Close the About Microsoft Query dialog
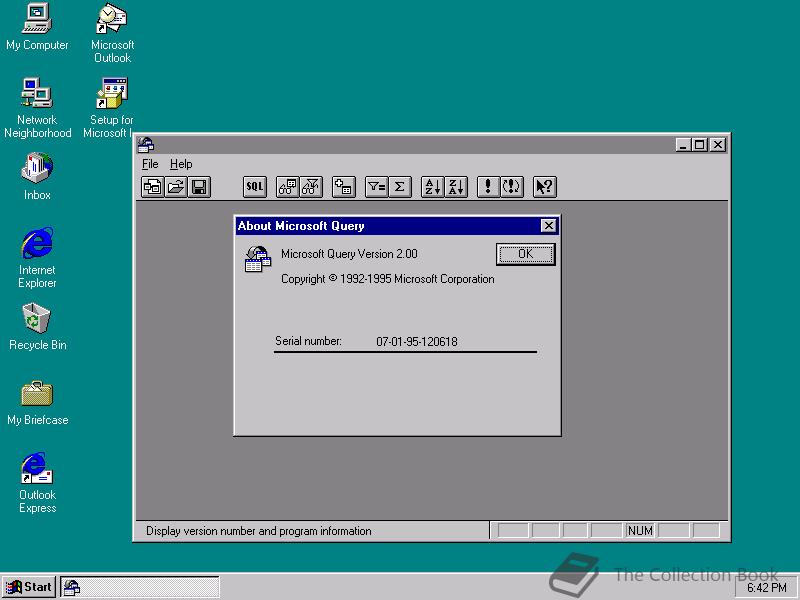The image size is (800, 600). tap(548, 226)
